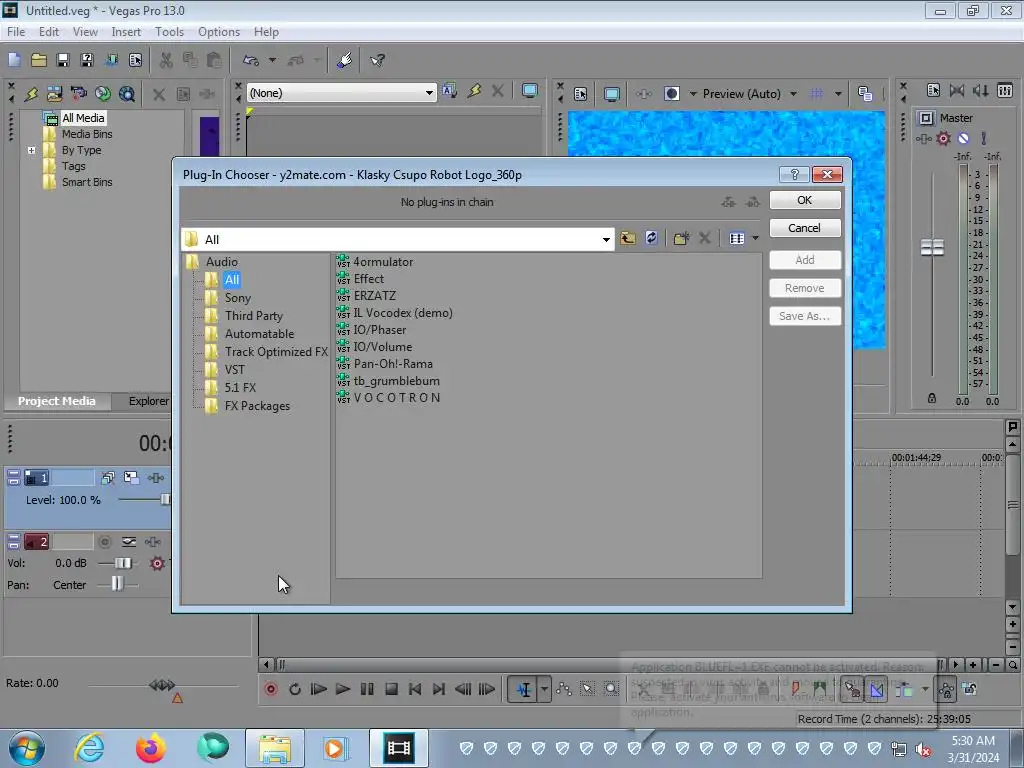
Task: Select the V O C O T R O N plug-in
Action: coord(396,398)
